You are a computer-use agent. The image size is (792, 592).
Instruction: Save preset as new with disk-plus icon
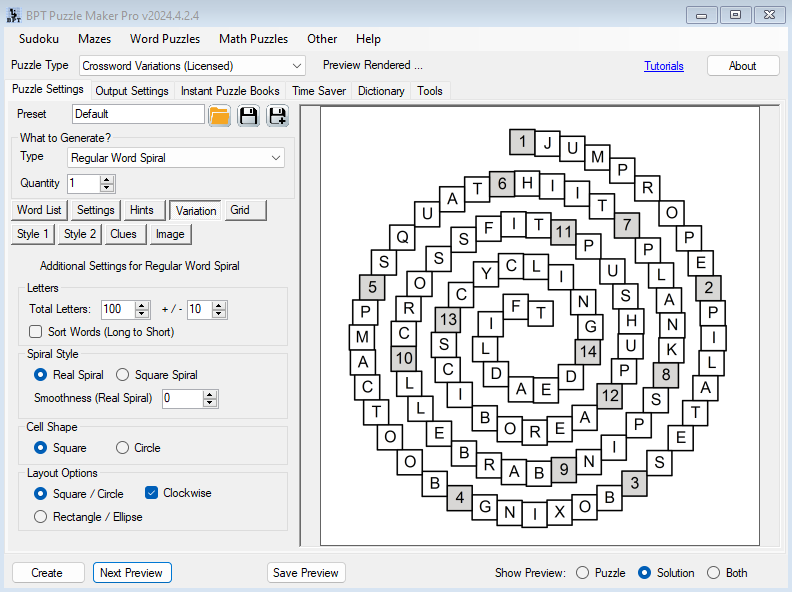click(x=277, y=115)
